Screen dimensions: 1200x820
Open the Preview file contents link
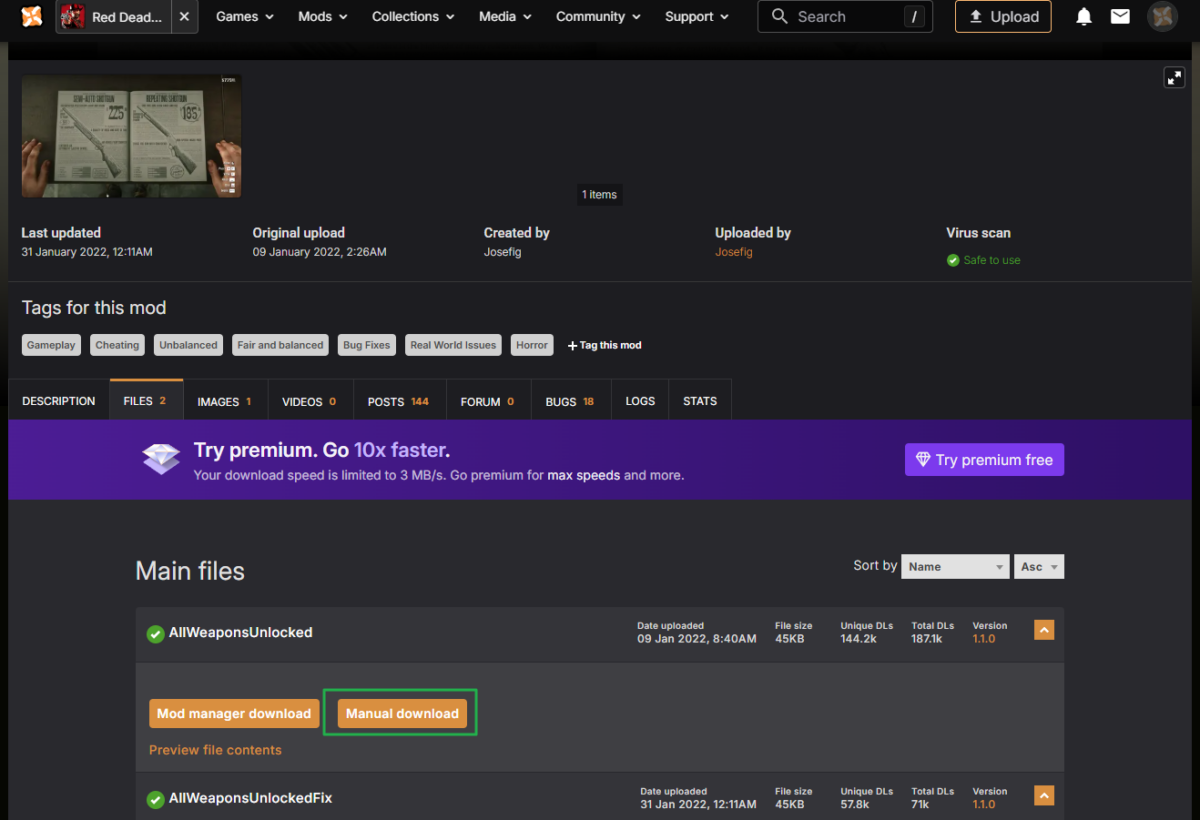(215, 750)
